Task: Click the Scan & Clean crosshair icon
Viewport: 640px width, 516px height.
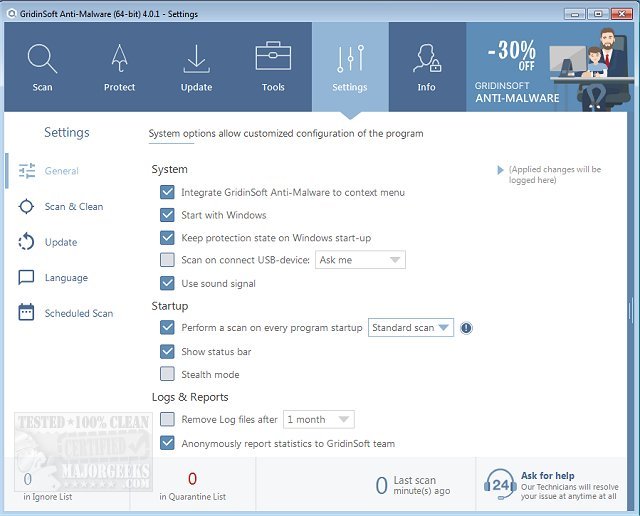Action: [x=27, y=206]
